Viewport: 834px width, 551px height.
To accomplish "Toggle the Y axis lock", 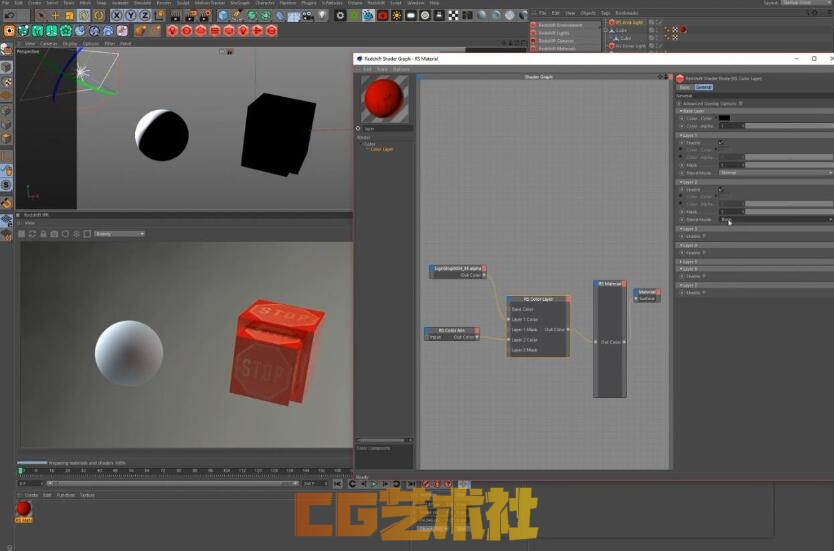I will (x=130, y=15).
